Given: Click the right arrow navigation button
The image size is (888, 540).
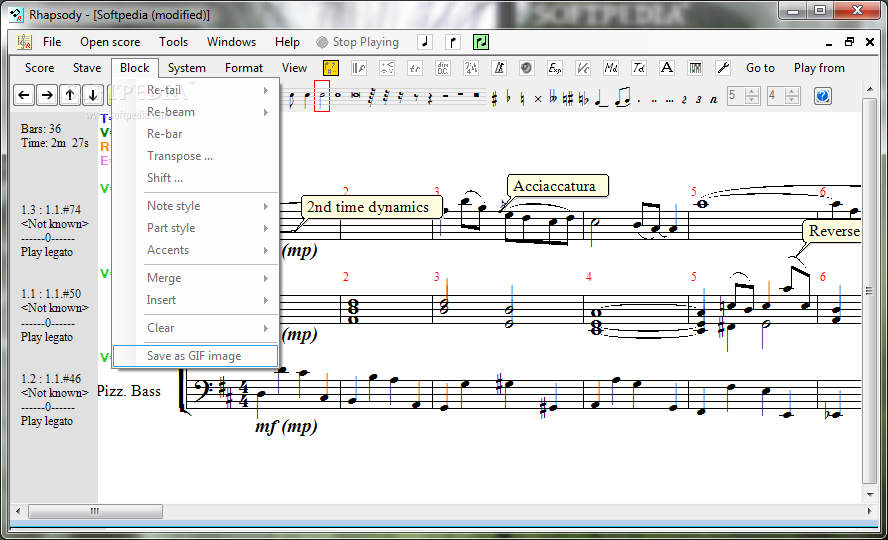Looking at the screenshot, I should click(x=47, y=95).
